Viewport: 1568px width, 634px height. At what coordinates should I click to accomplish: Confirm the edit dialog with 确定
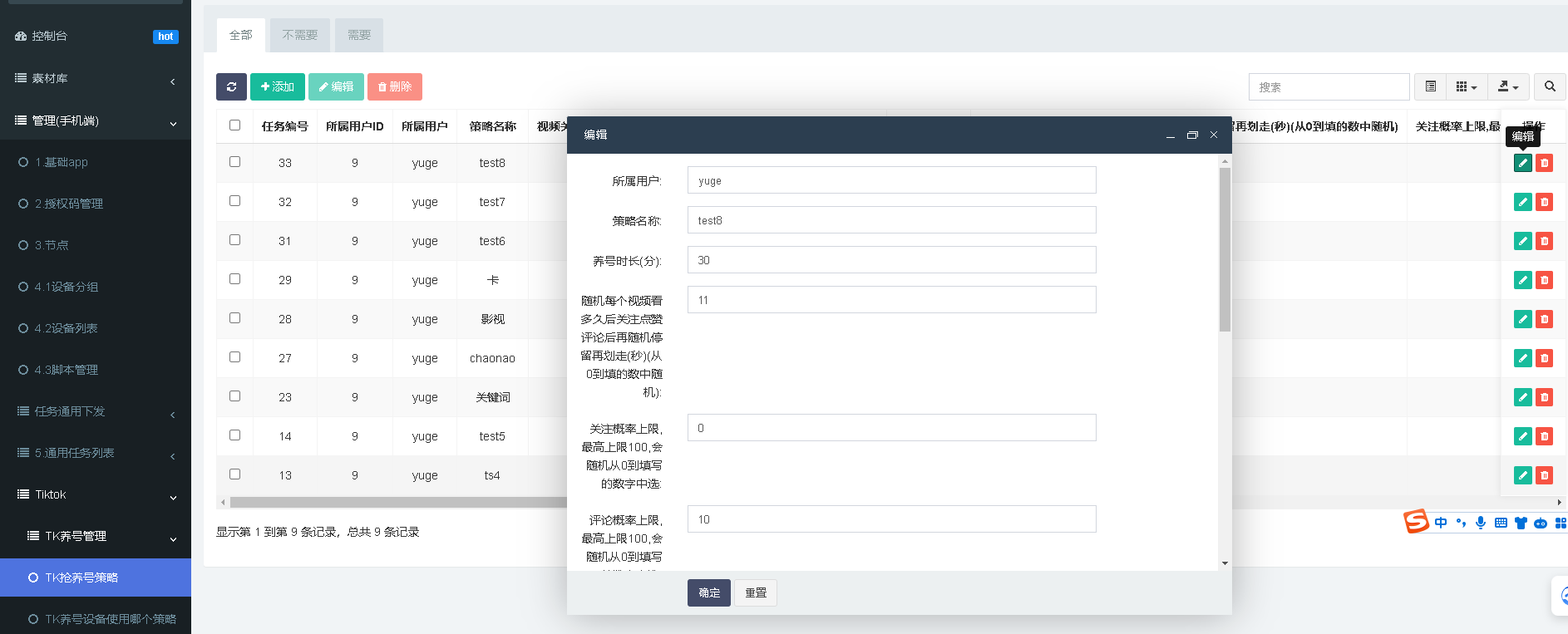tap(709, 592)
